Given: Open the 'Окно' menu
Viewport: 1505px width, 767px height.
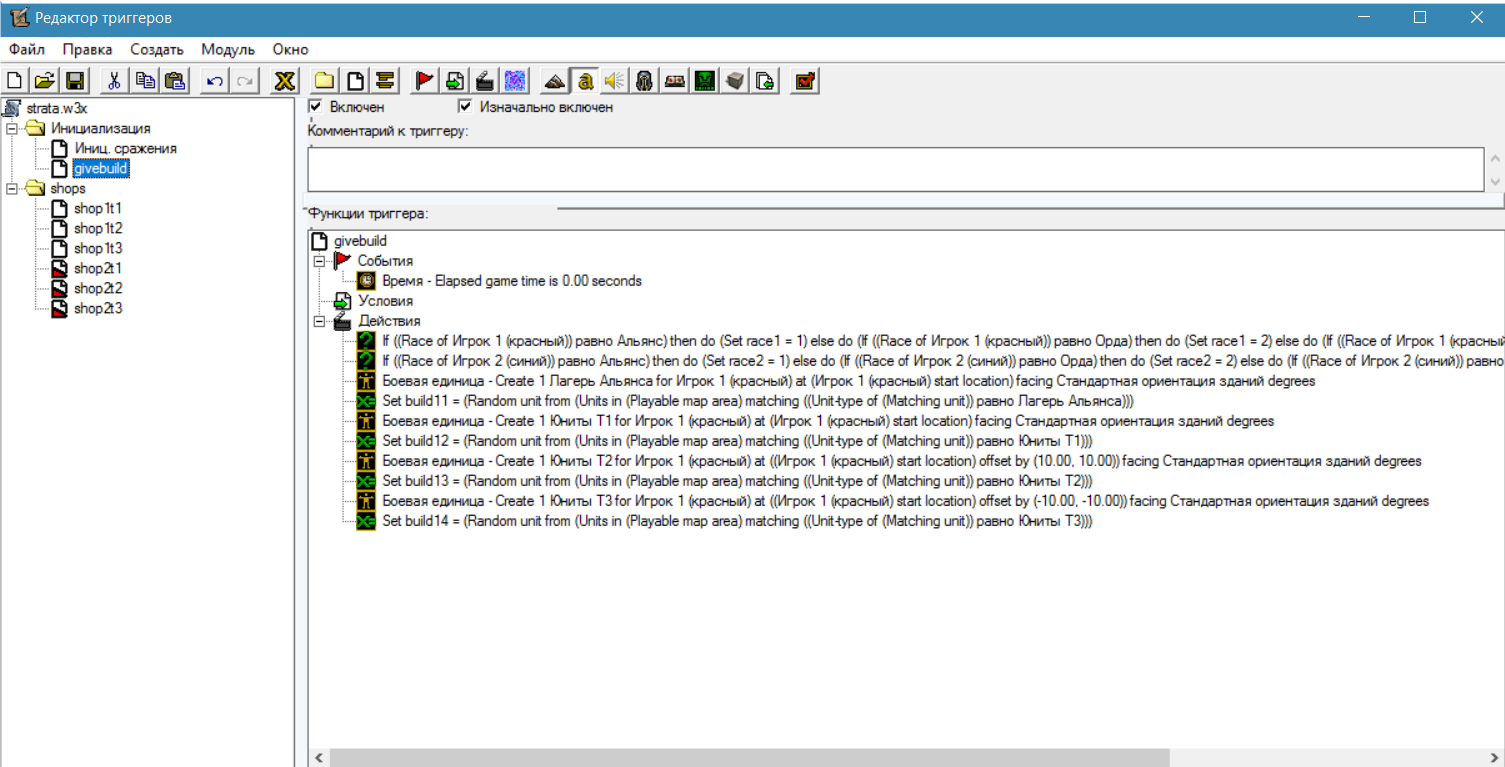Looking at the screenshot, I should coord(290,49).
